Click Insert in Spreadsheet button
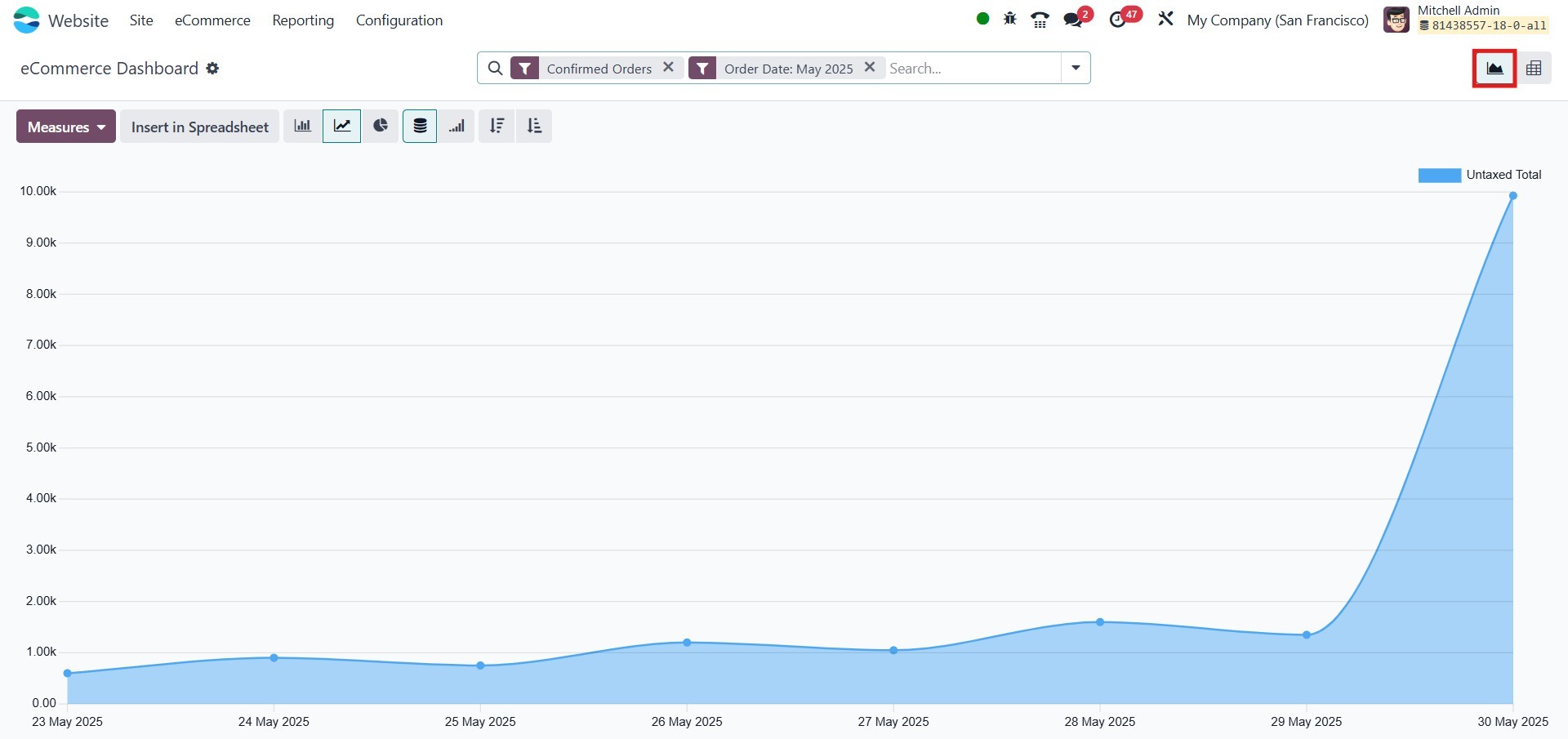This screenshot has width=1568, height=739. pos(200,127)
